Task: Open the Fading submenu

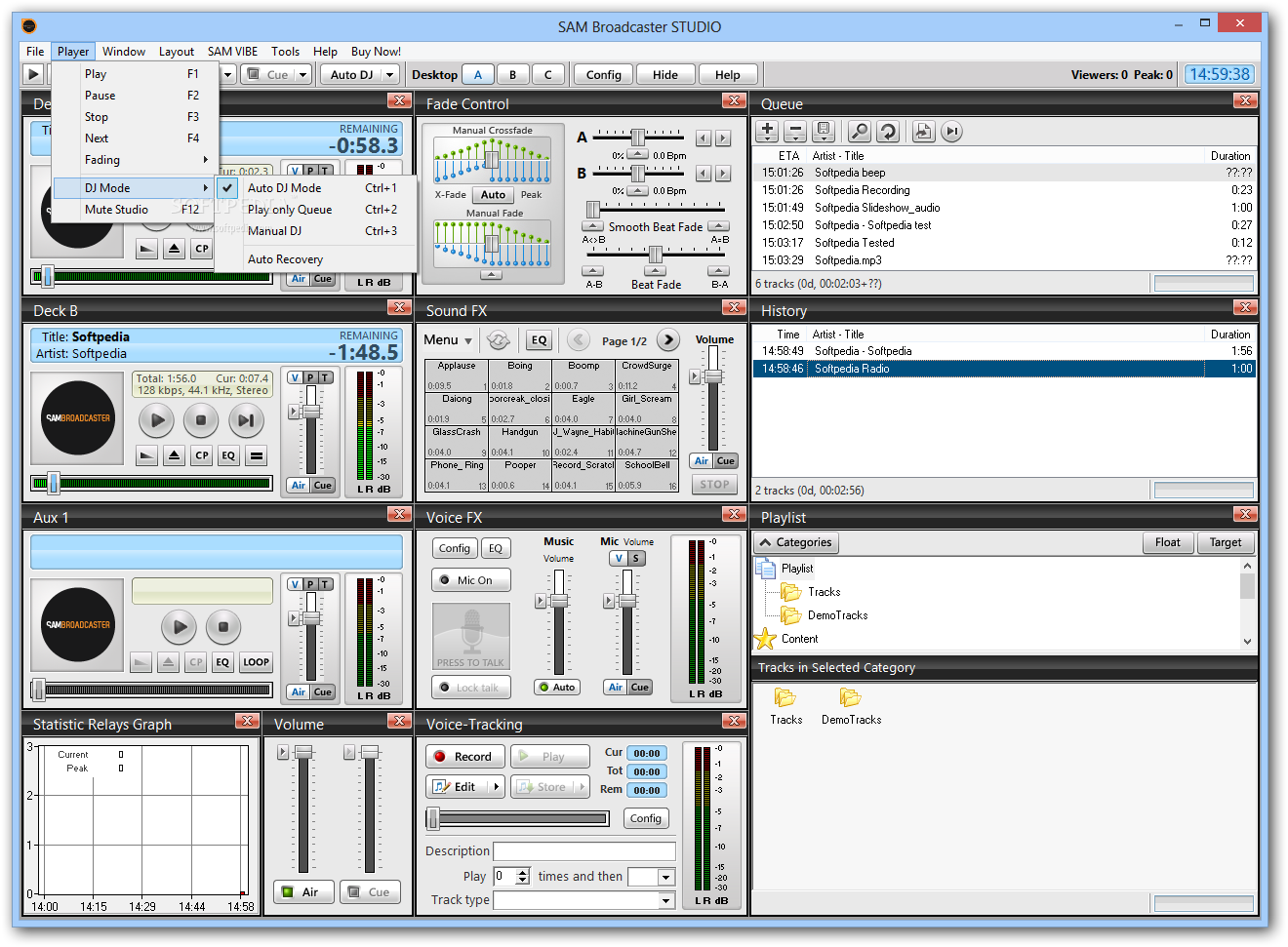Action: pos(135,160)
